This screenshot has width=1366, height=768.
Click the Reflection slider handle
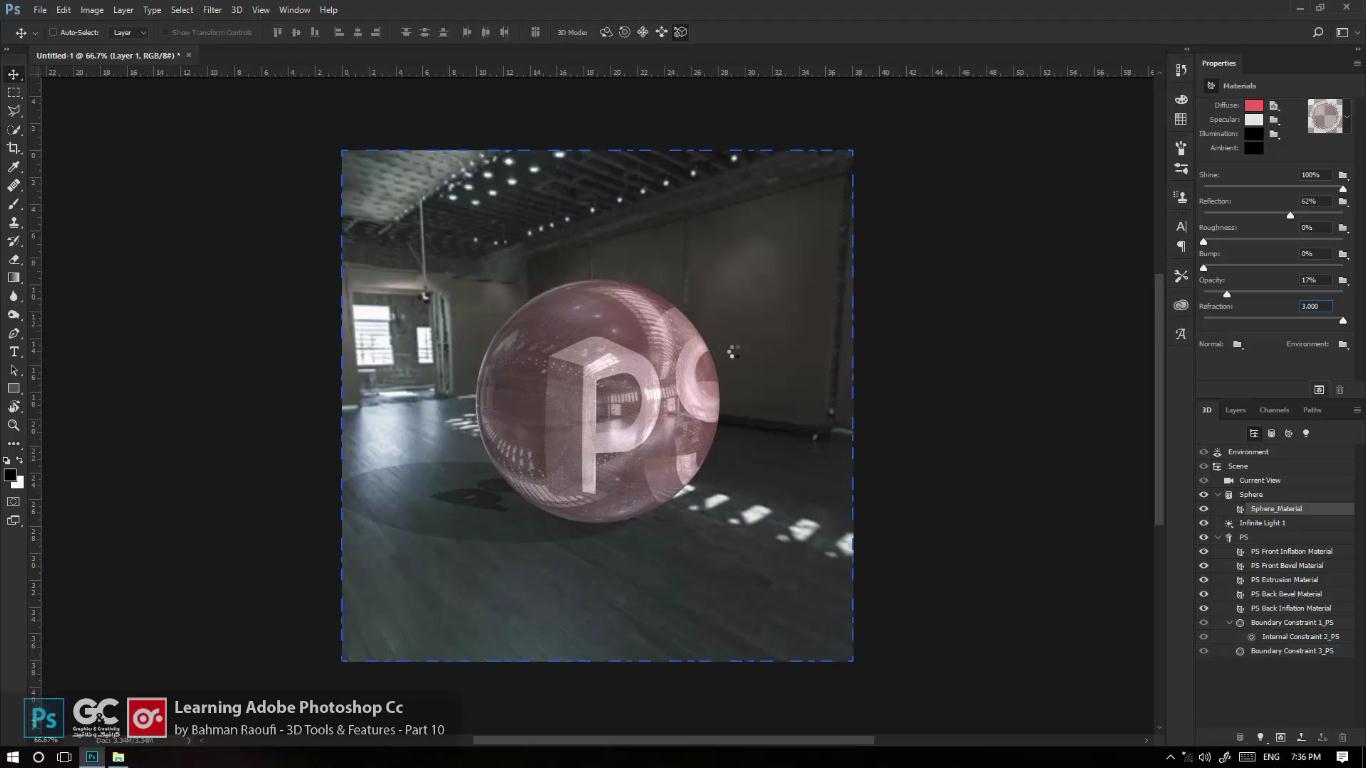(x=1290, y=215)
